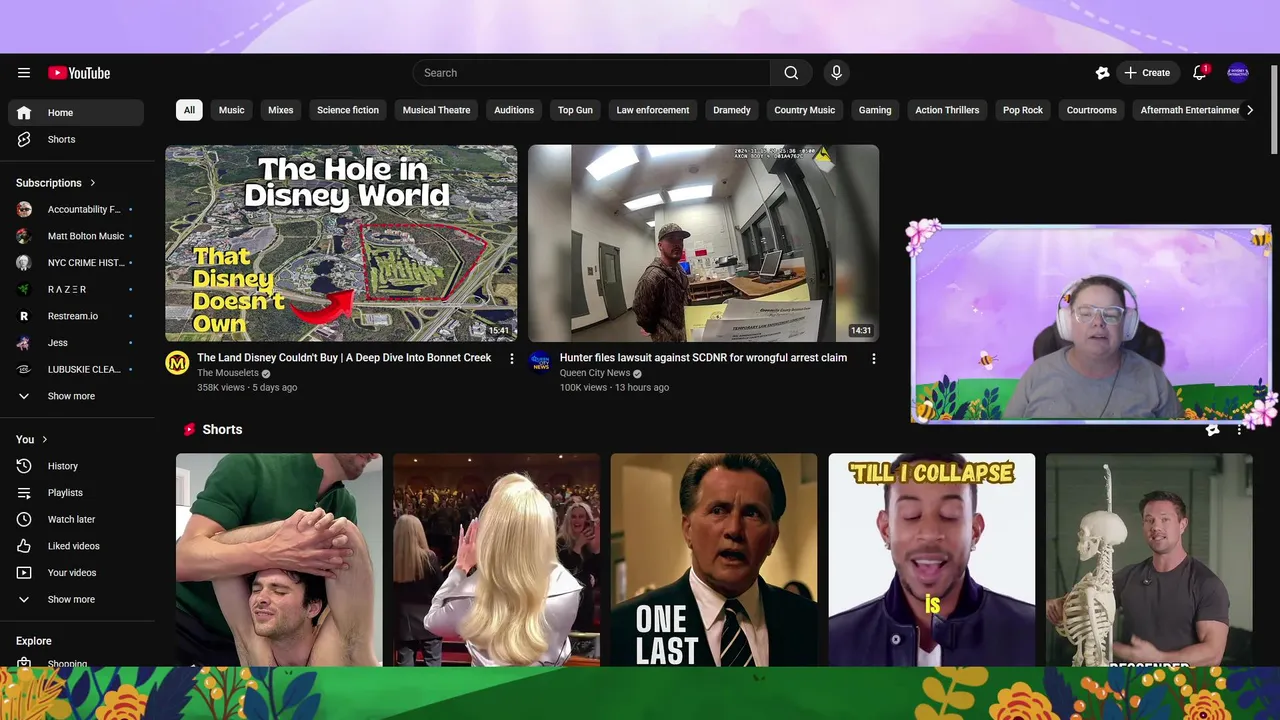Click the YouTube logo

[79, 73]
